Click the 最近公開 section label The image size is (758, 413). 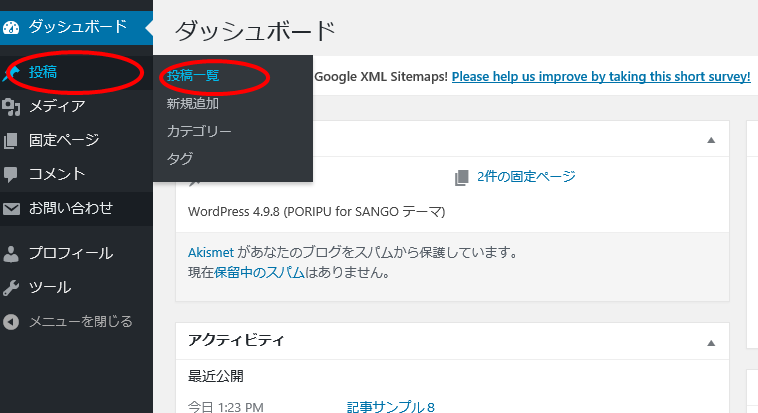[216, 376]
